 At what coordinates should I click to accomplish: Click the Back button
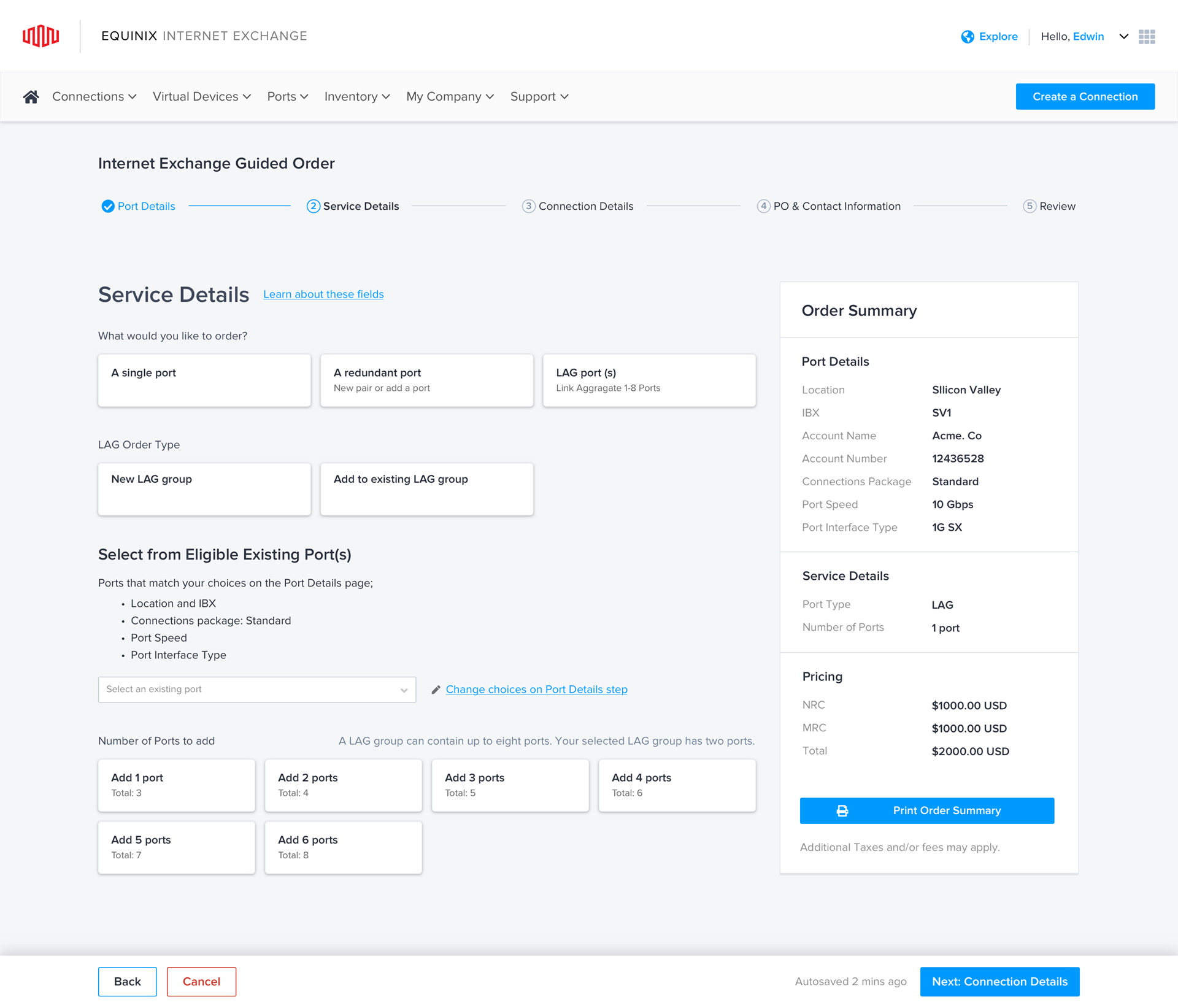coord(128,982)
